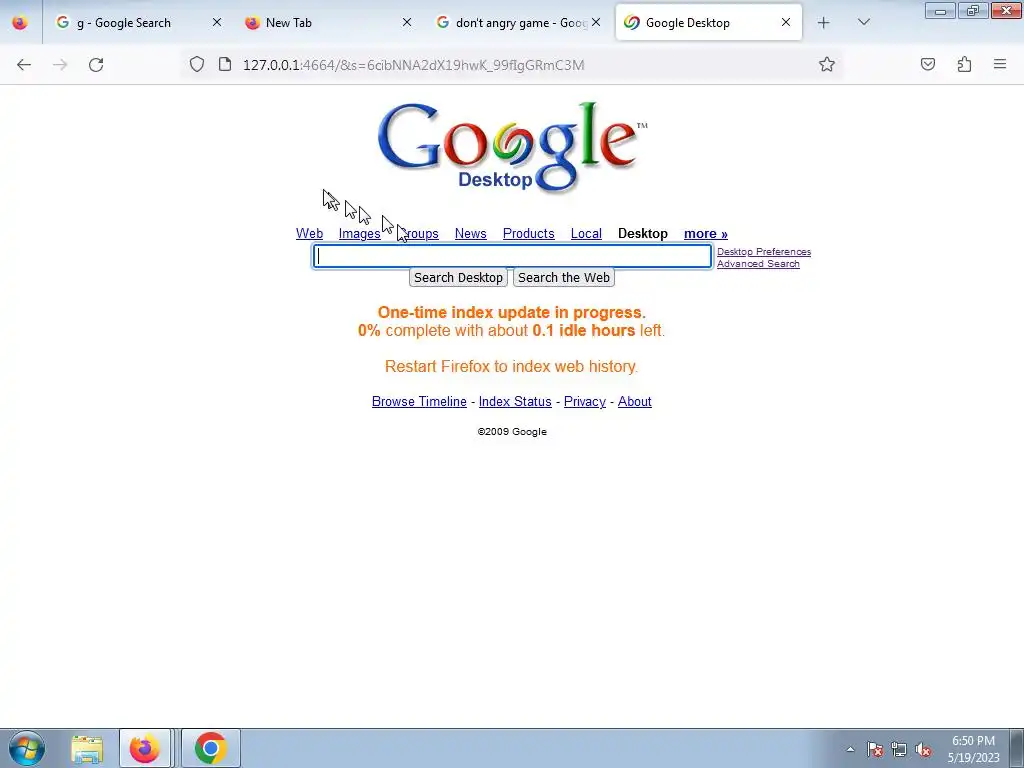Open the tracking protection shield icon
This screenshot has height=768, width=1024.
(197, 64)
